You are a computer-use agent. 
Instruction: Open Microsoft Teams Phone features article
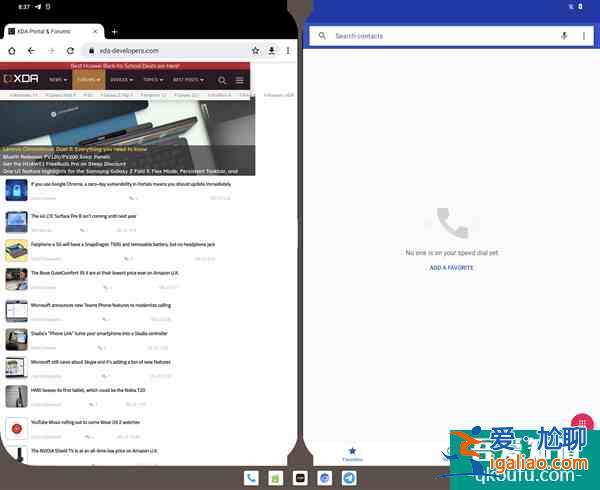tap(101, 305)
